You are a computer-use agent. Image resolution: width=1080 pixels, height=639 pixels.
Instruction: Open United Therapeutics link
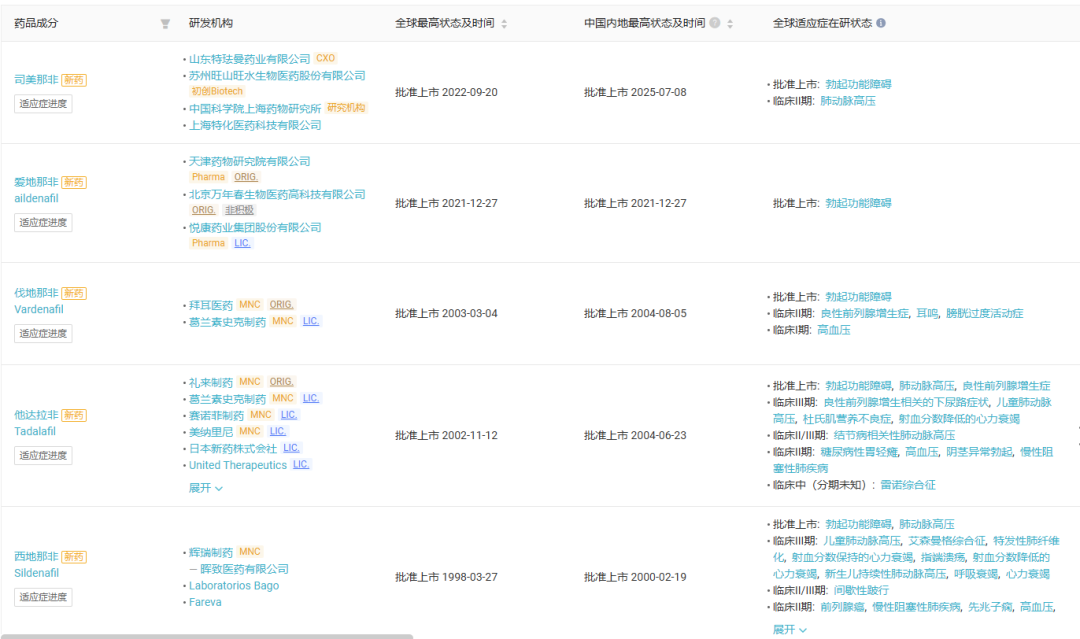point(238,465)
